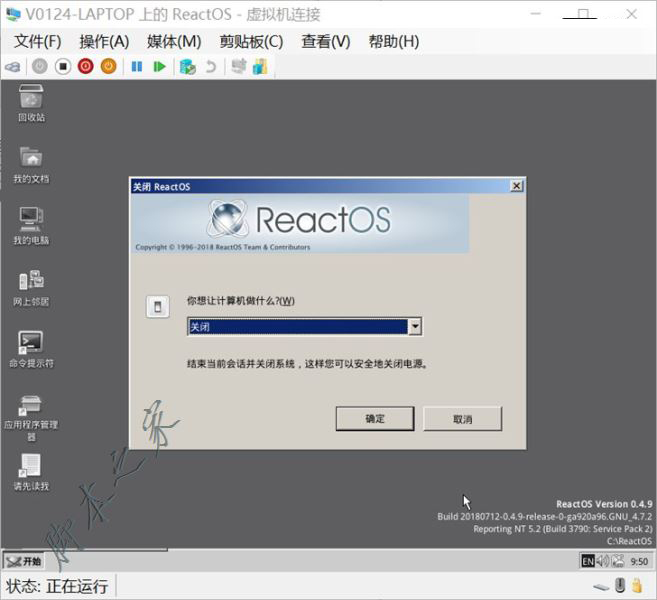Screen dimensions: 657x600
Task: Click the orange Save state icon
Action: tap(108, 67)
